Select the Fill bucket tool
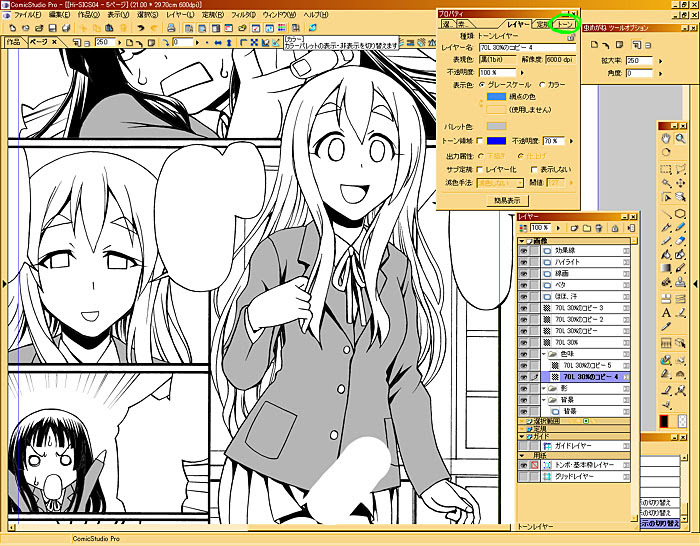Screen dimensions: 700x546 point(666,255)
